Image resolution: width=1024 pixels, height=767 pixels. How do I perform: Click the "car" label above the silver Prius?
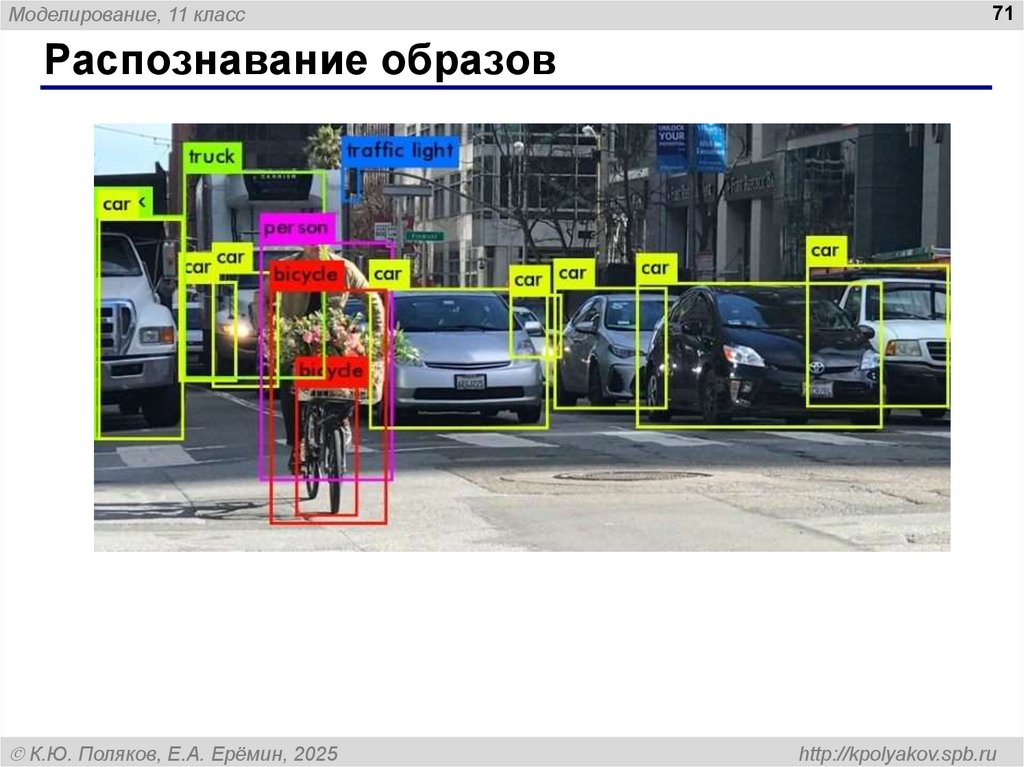click(389, 274)
